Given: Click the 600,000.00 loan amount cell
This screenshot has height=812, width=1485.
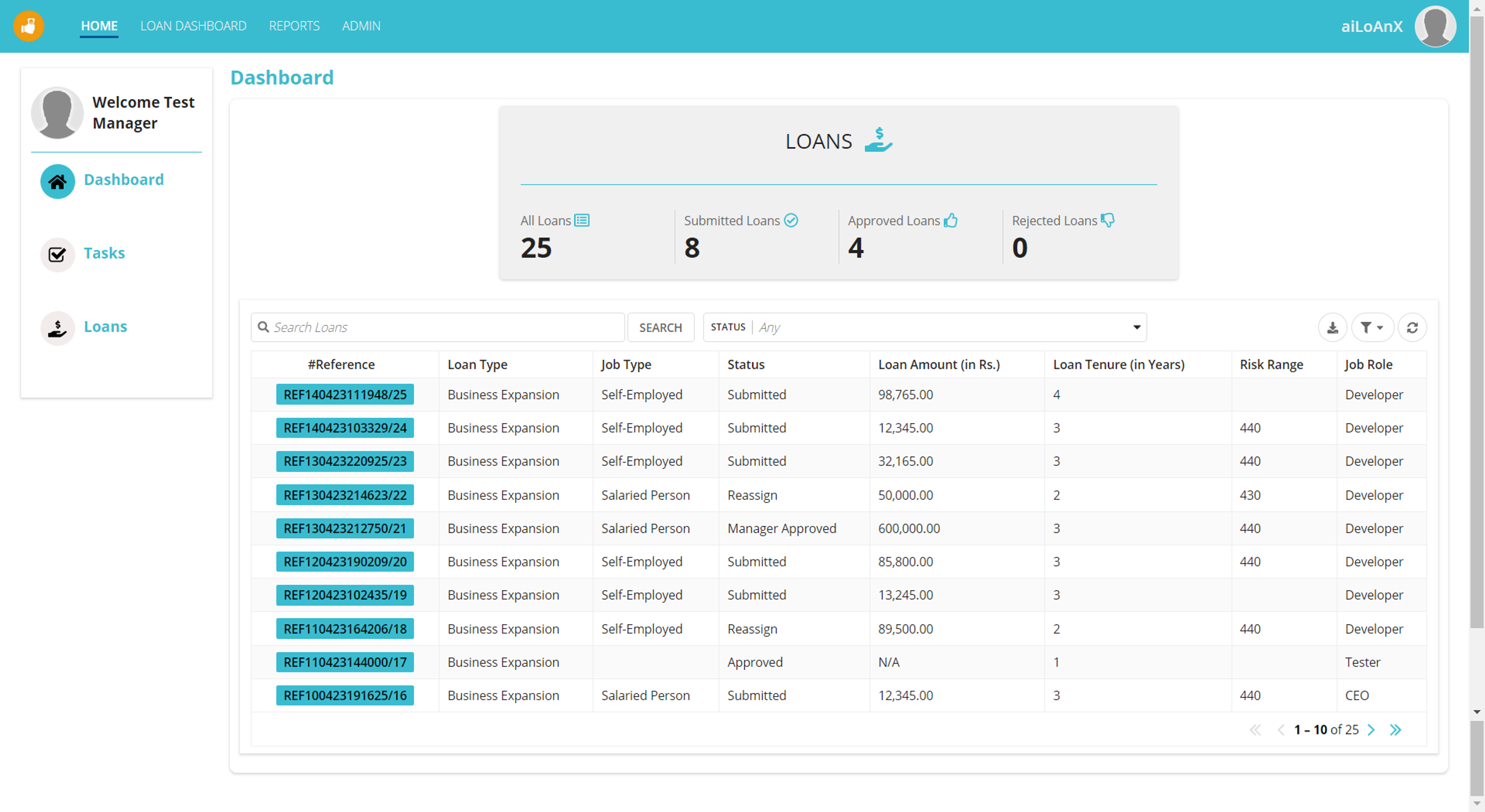Looking at the screenshot, I should [909, 529].
